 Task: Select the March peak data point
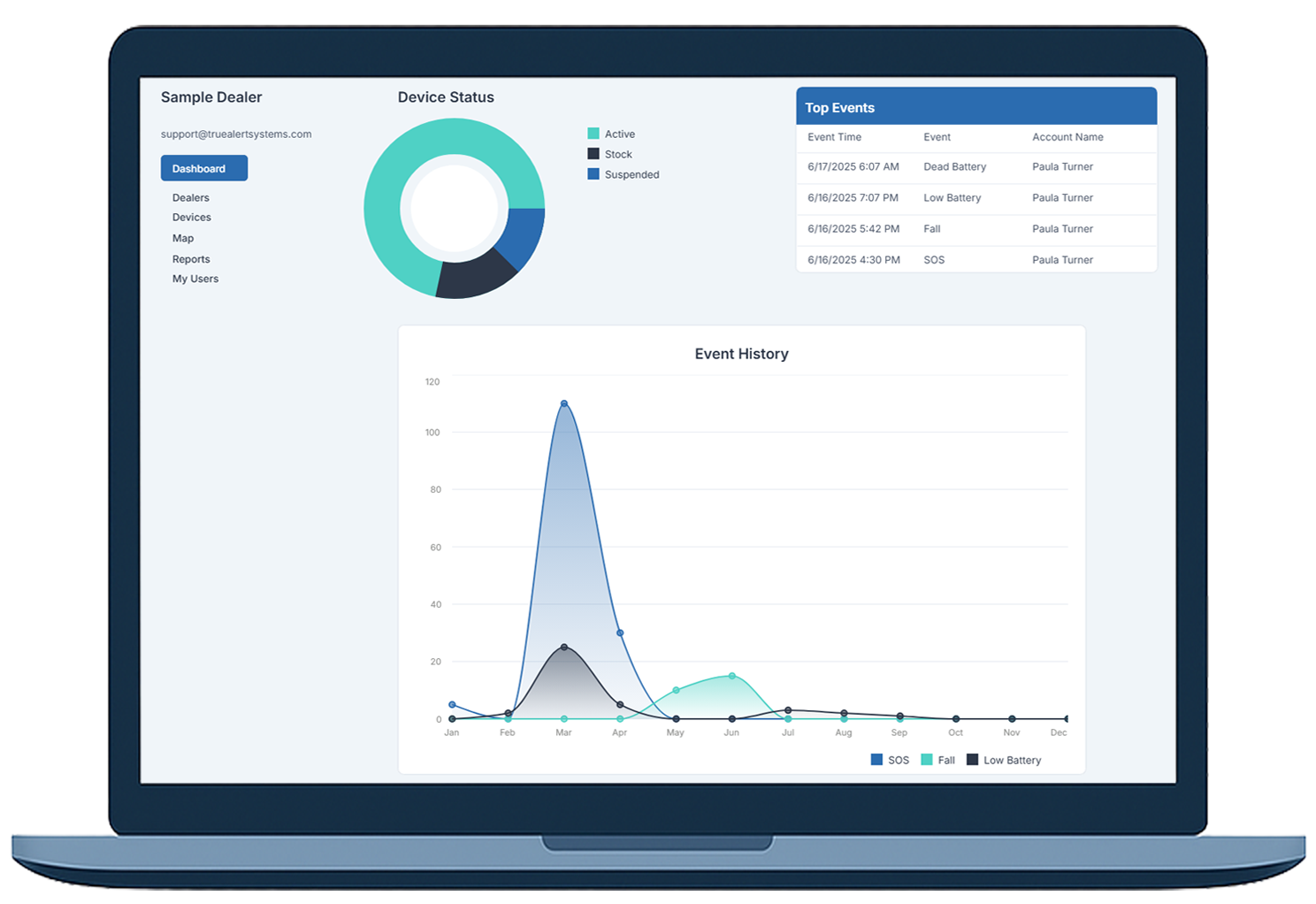[563, 402]
